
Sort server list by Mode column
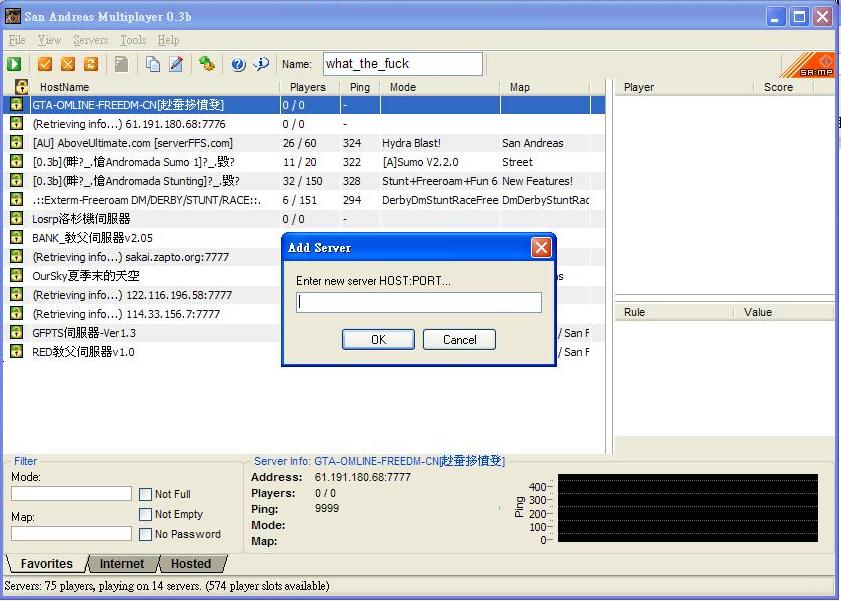[440, 87]
